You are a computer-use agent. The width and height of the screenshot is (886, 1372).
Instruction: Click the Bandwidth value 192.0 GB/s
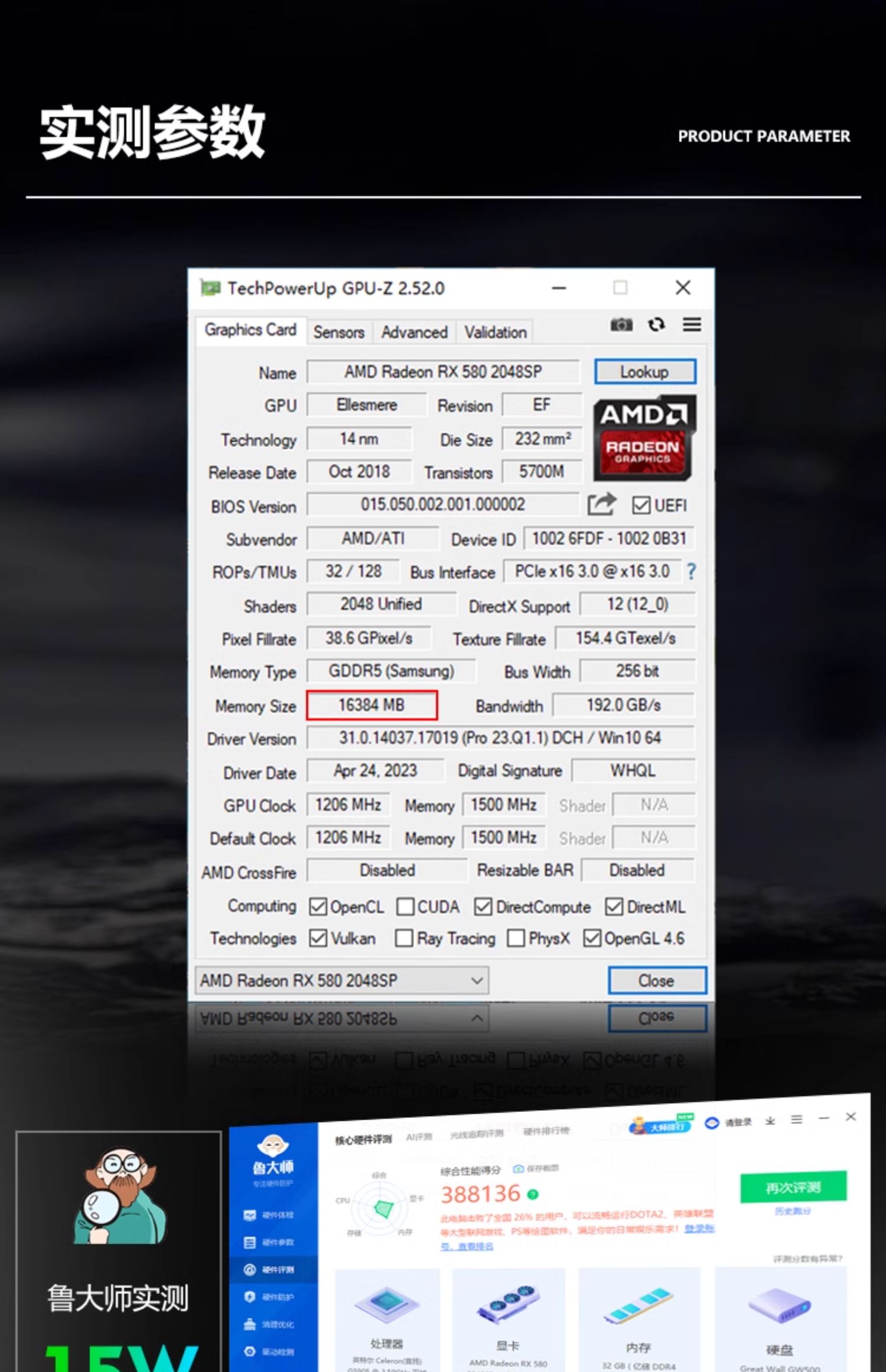[624, 704]
